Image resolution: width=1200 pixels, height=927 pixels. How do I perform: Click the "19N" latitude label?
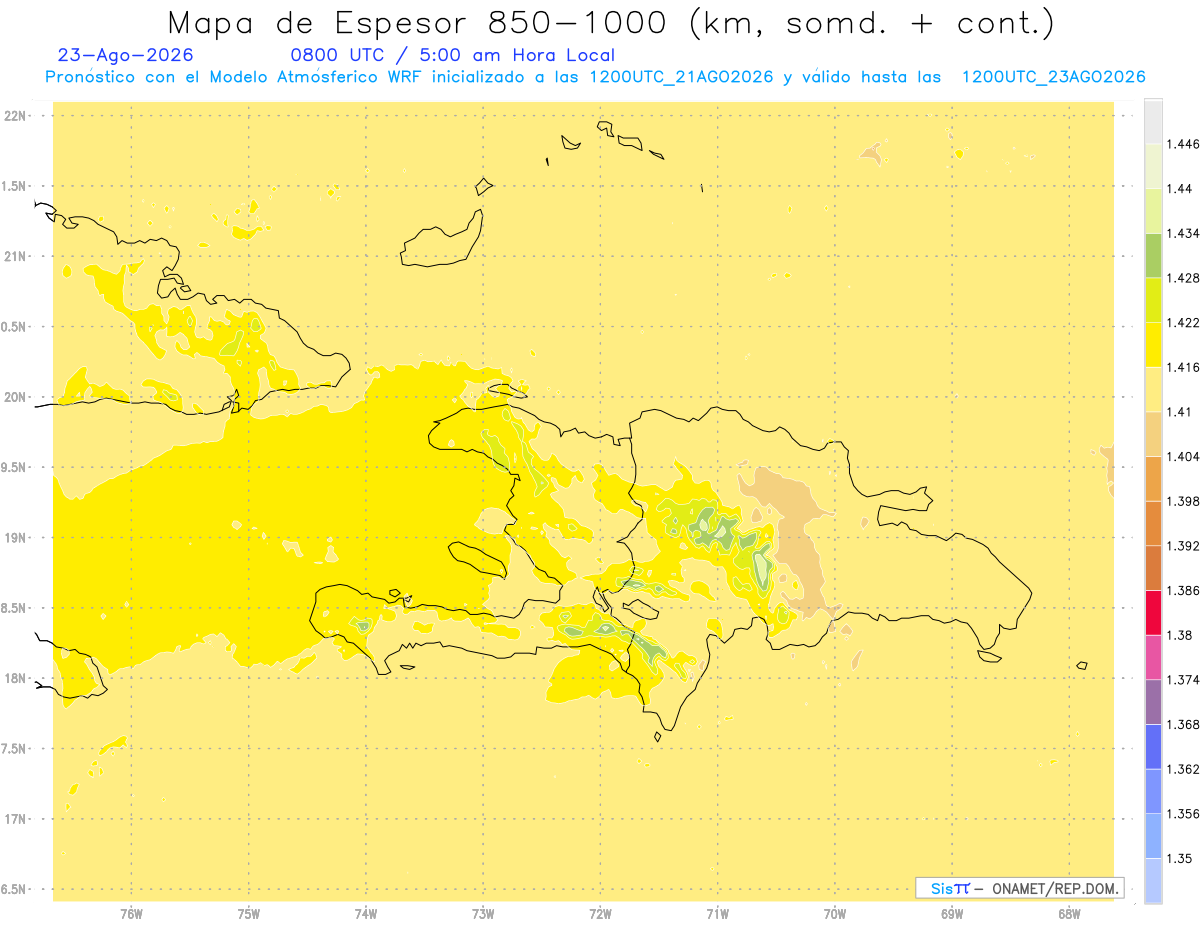[15, 538]
